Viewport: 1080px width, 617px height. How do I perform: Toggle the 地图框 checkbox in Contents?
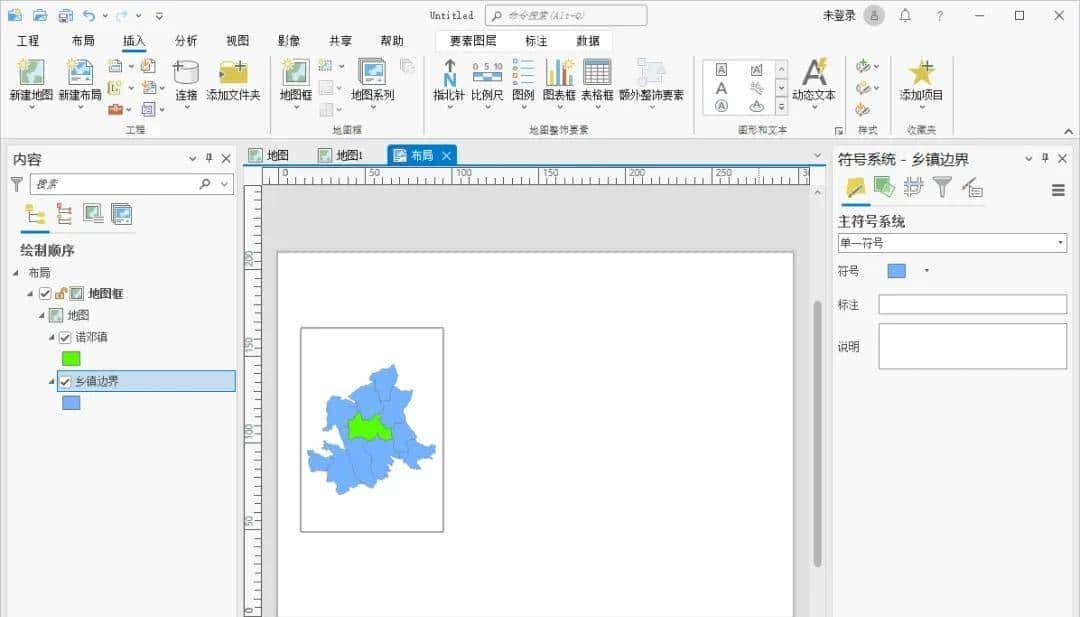(x=44, y=293)
